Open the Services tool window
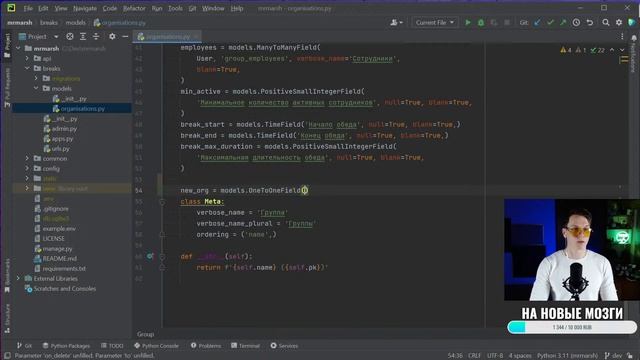The image size is (640, 360). [284, 346]
